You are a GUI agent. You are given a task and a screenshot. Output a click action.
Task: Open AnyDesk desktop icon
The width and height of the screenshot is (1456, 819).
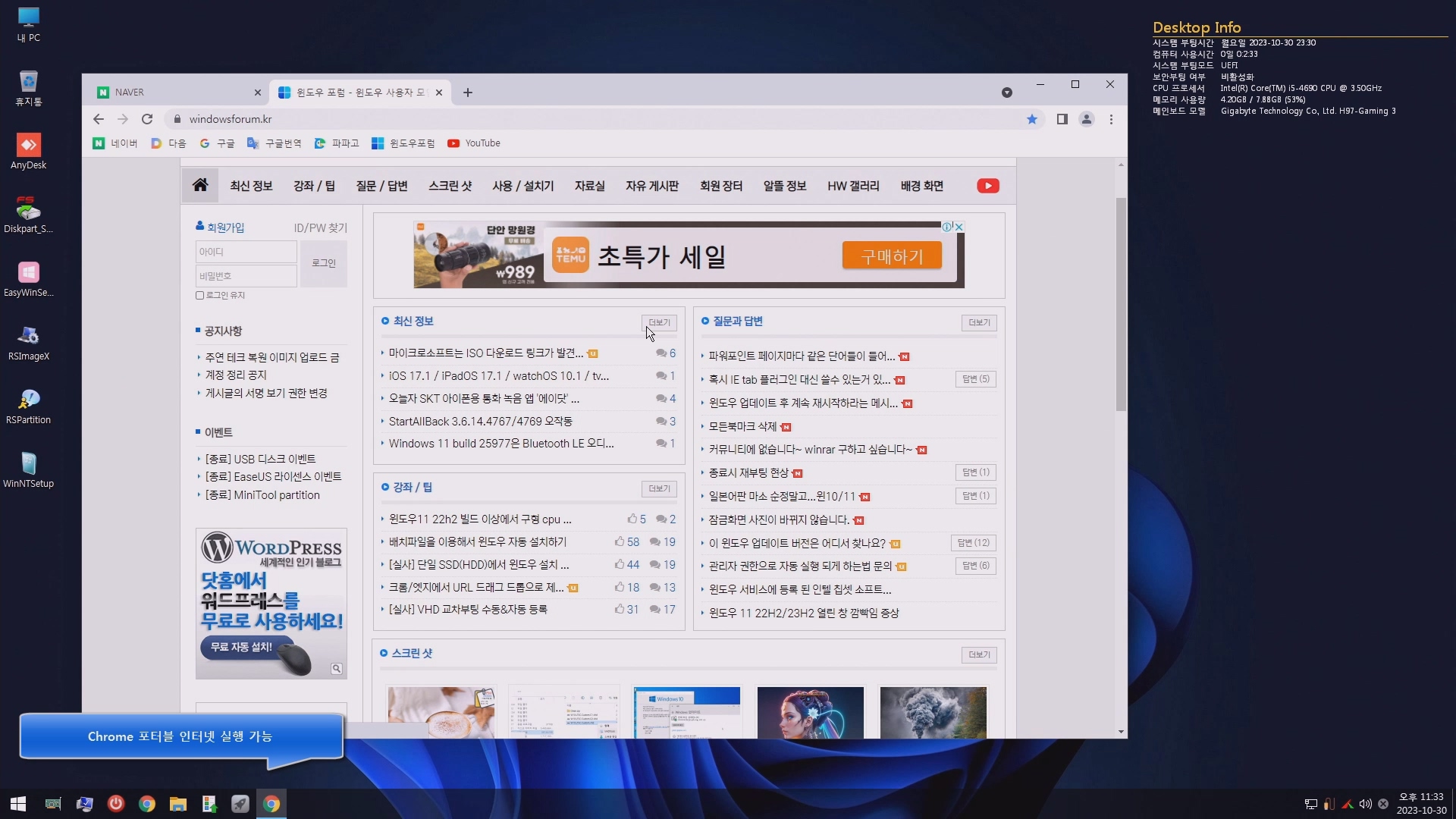point(28,151)
